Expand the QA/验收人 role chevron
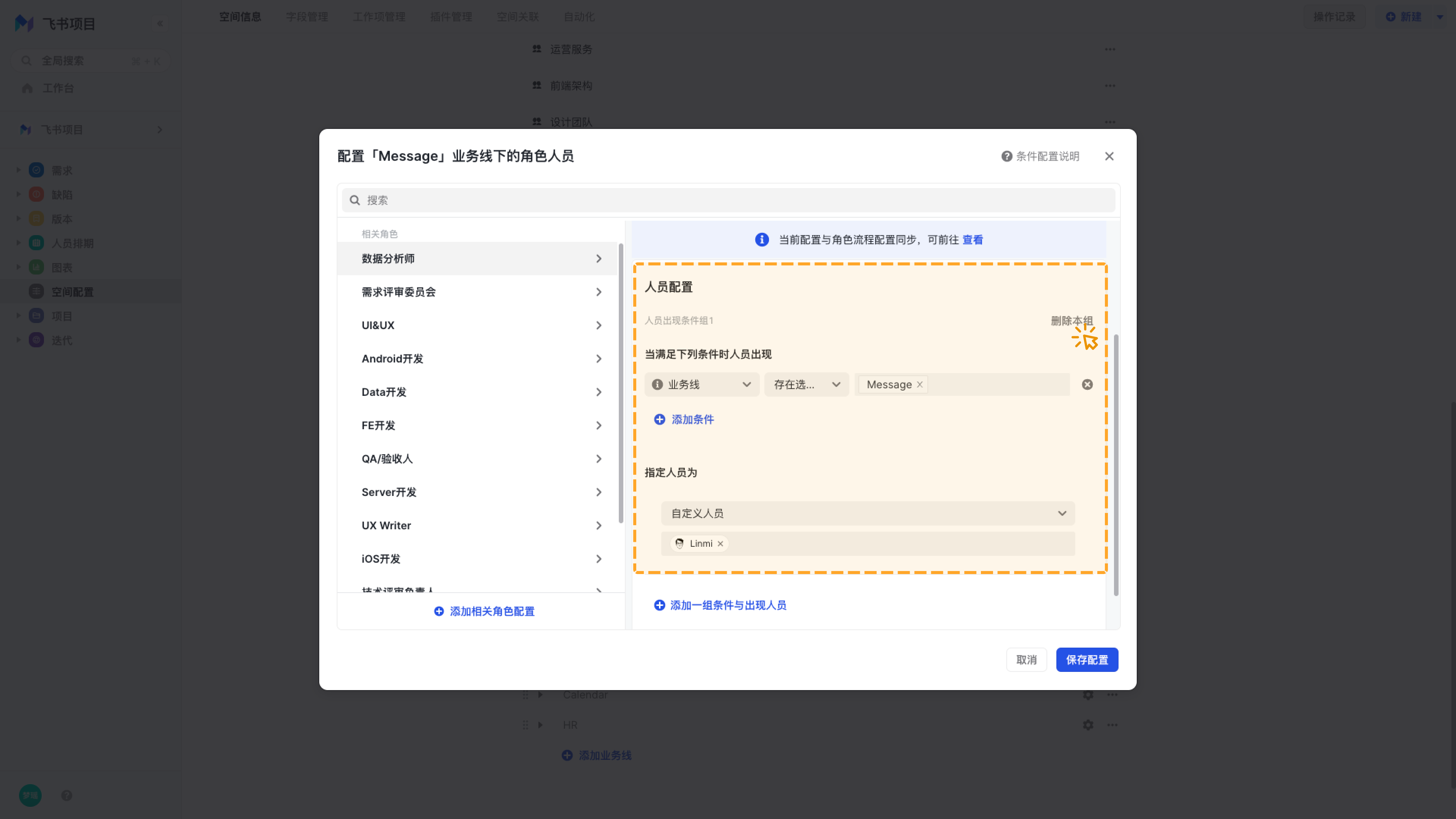This screenshot has height=819, width=1456. coord(599,458)
